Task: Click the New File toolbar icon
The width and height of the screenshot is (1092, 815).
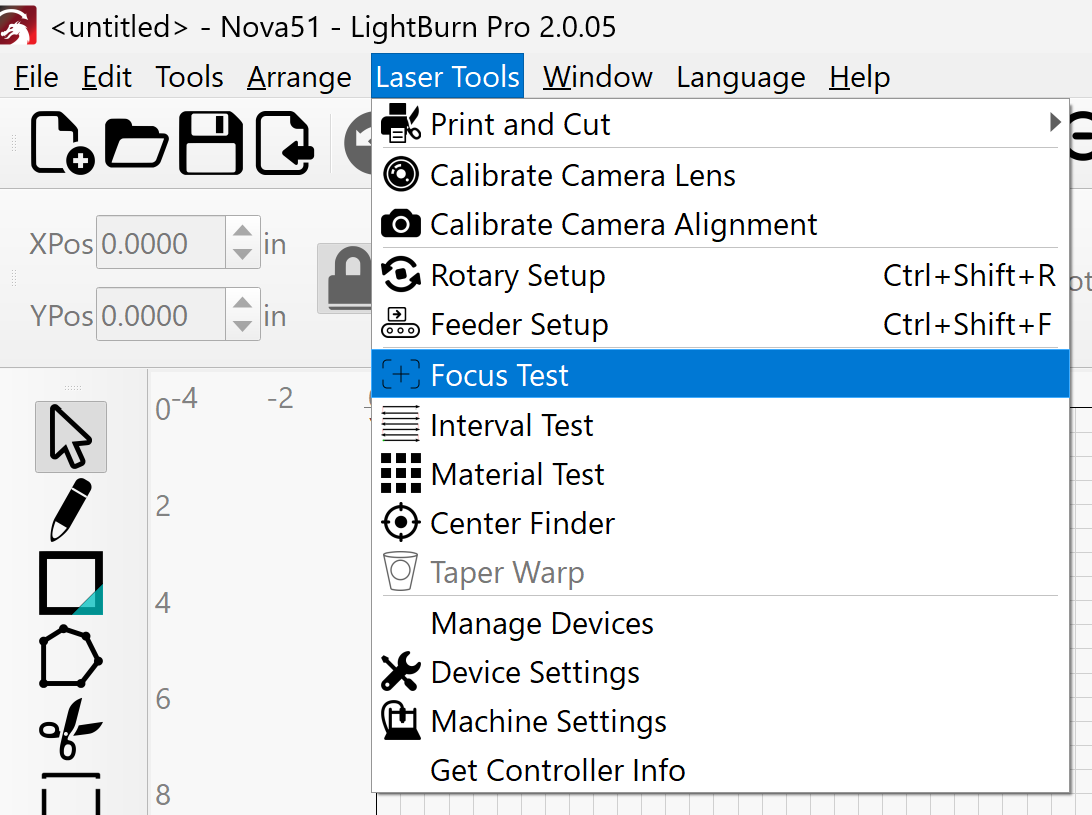Action: click(62, 143)
